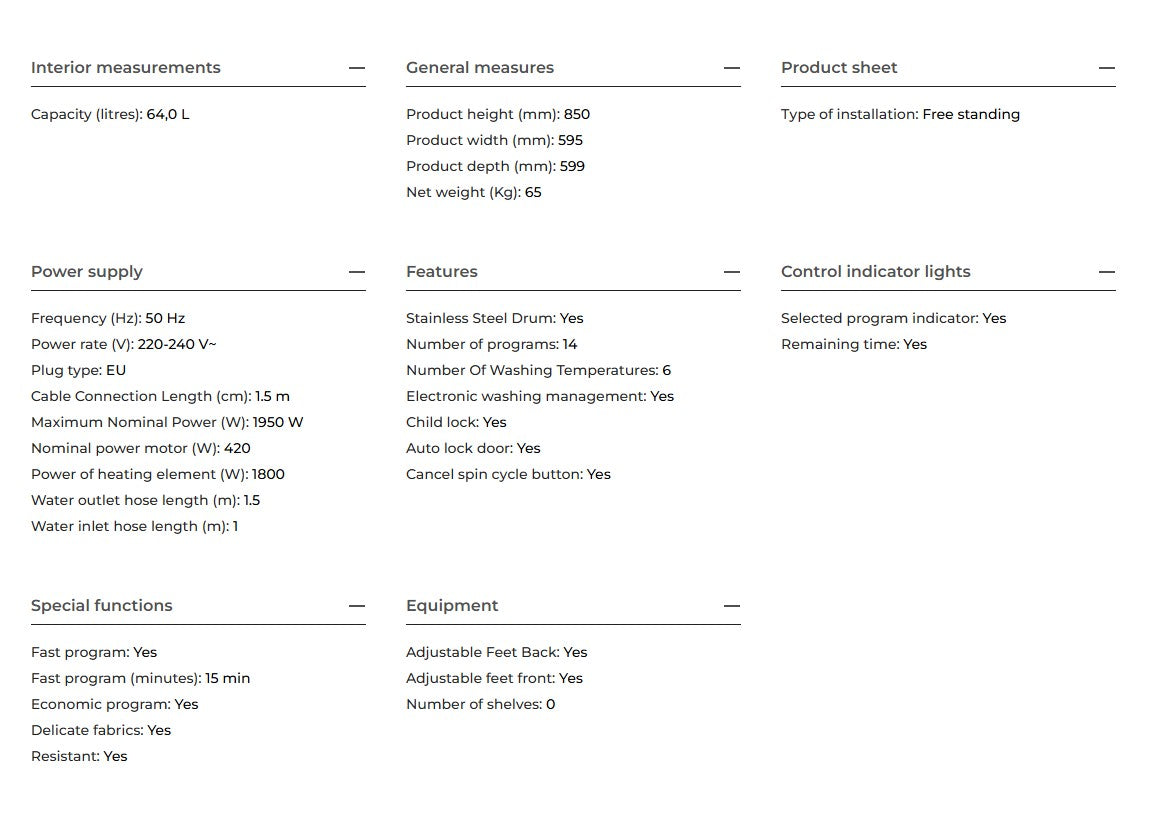Click the Number of programs: 14 line

point(492,345)
